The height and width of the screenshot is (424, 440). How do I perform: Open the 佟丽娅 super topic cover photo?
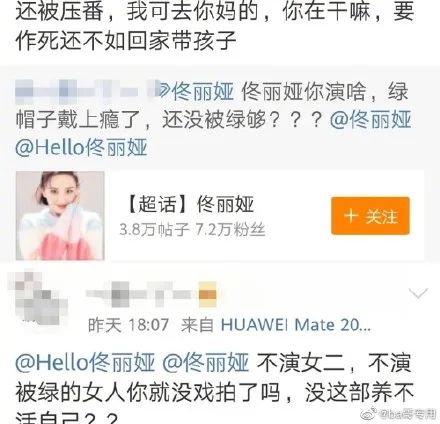[60, 216]
